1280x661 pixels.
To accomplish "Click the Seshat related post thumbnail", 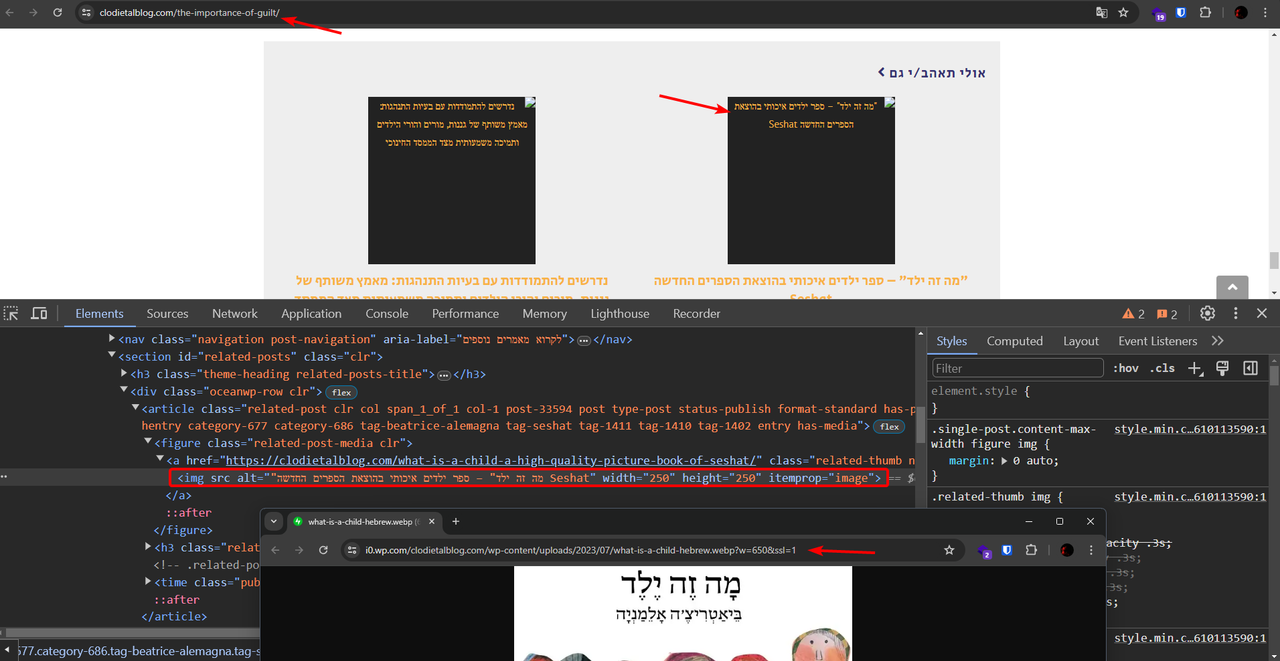I will coord(811,180).
